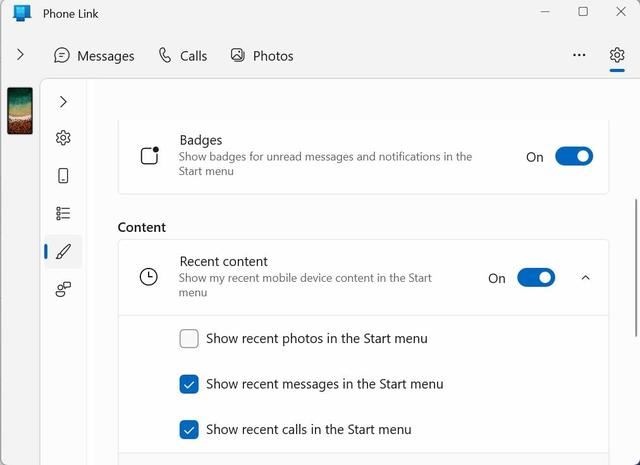Open the feedback icon in sidebar

63,289
